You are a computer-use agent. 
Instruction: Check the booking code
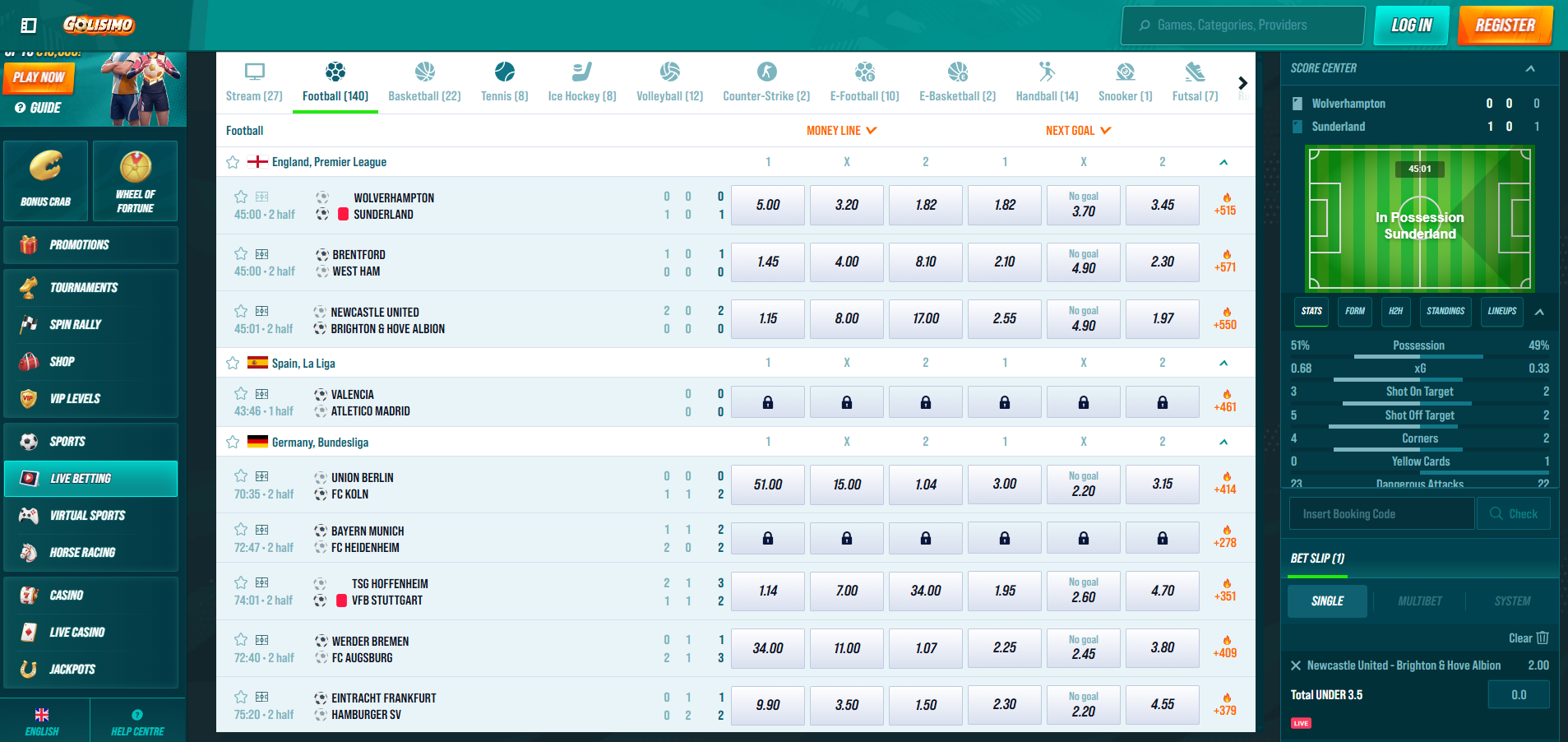(x=1514, y=513)
